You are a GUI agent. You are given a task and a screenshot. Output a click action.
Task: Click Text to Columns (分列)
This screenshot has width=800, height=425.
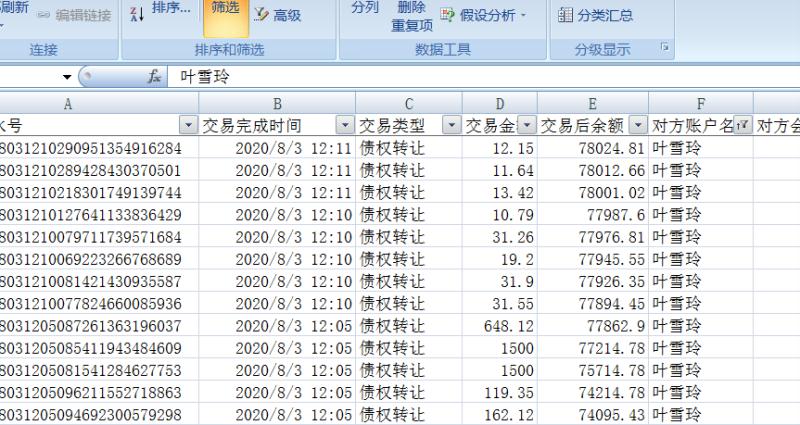pyautogui.click(x=365, y=8)
